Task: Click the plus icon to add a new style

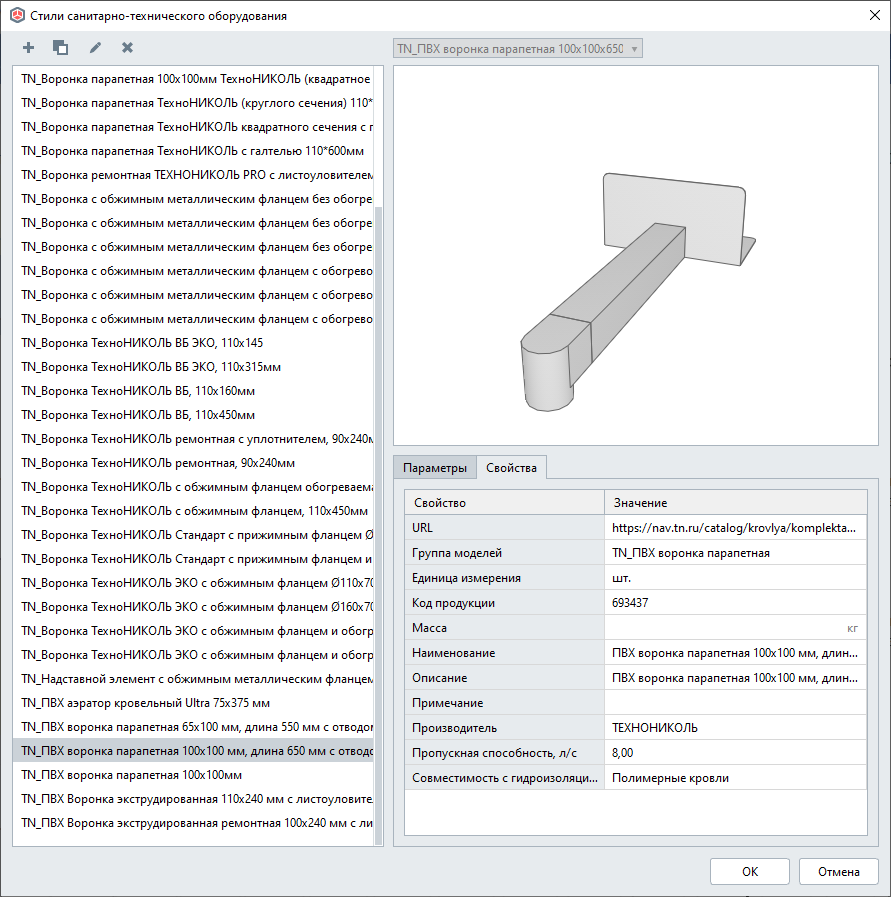Action: [28, 47]
